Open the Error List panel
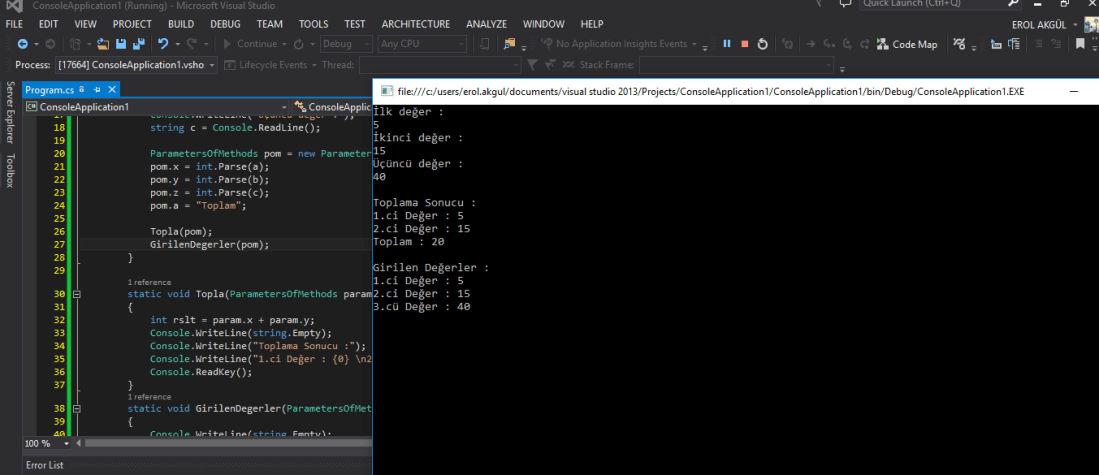 [44, 465]
